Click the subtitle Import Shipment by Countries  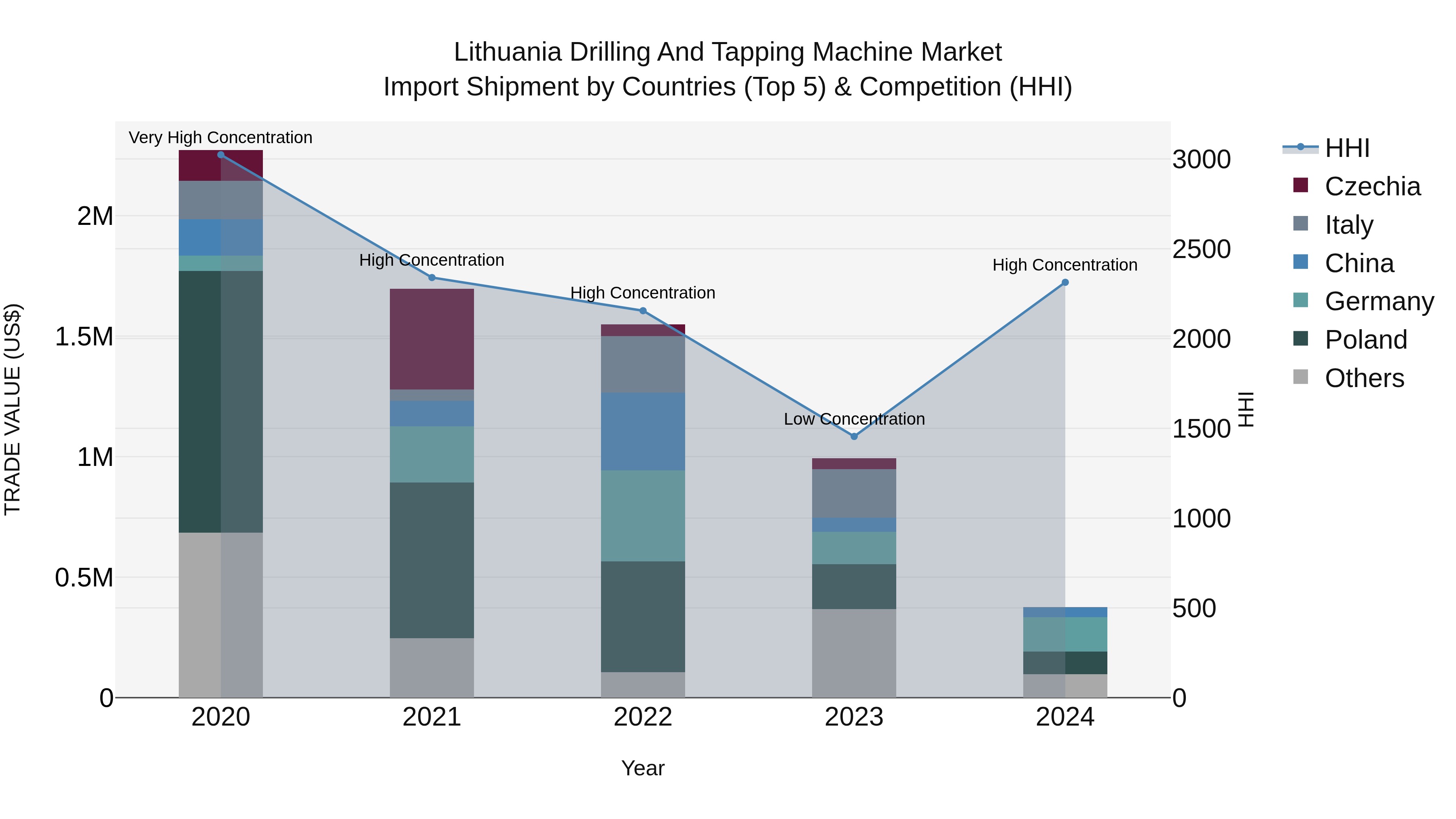728,87
